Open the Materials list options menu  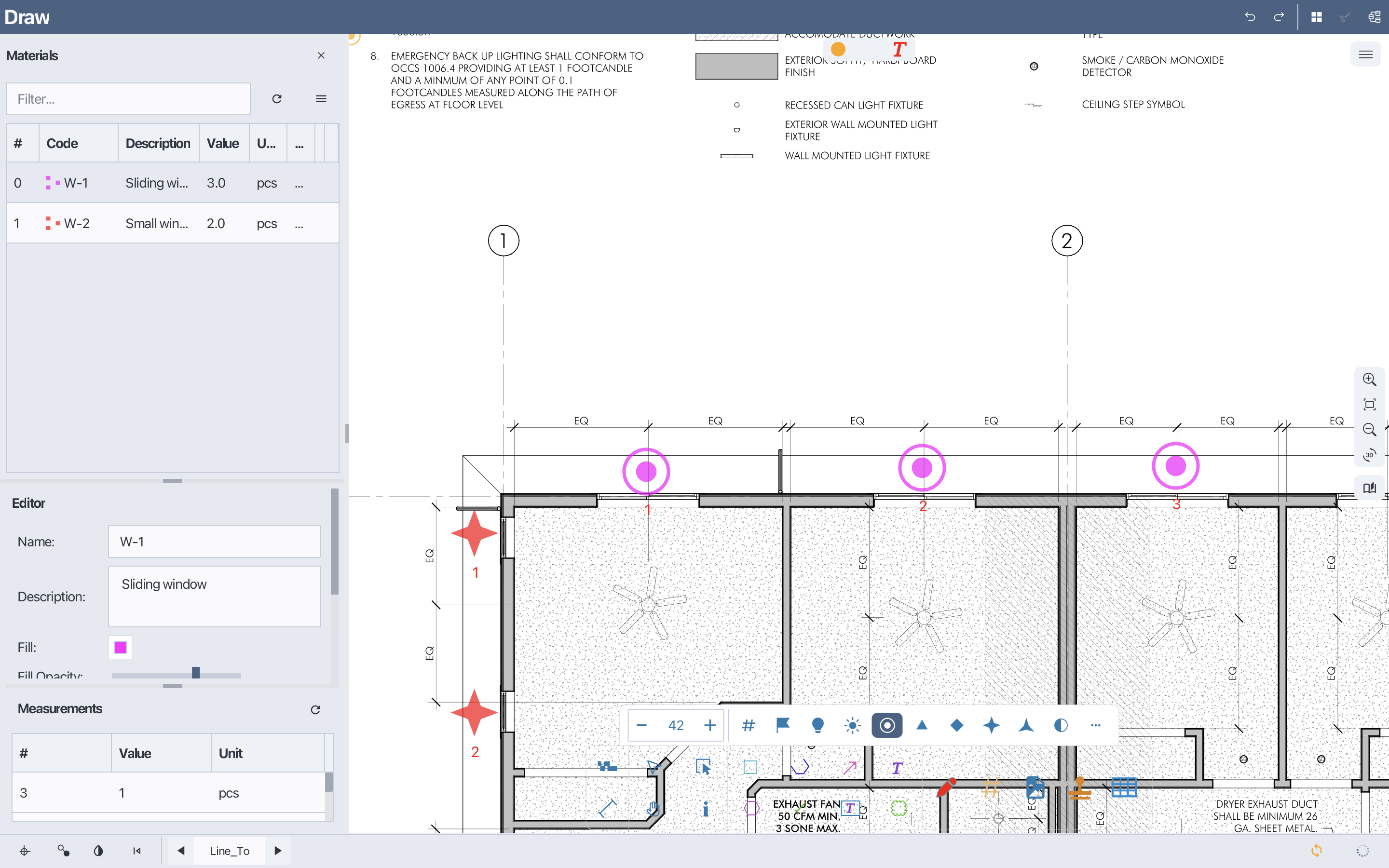(x=321, y=99)
